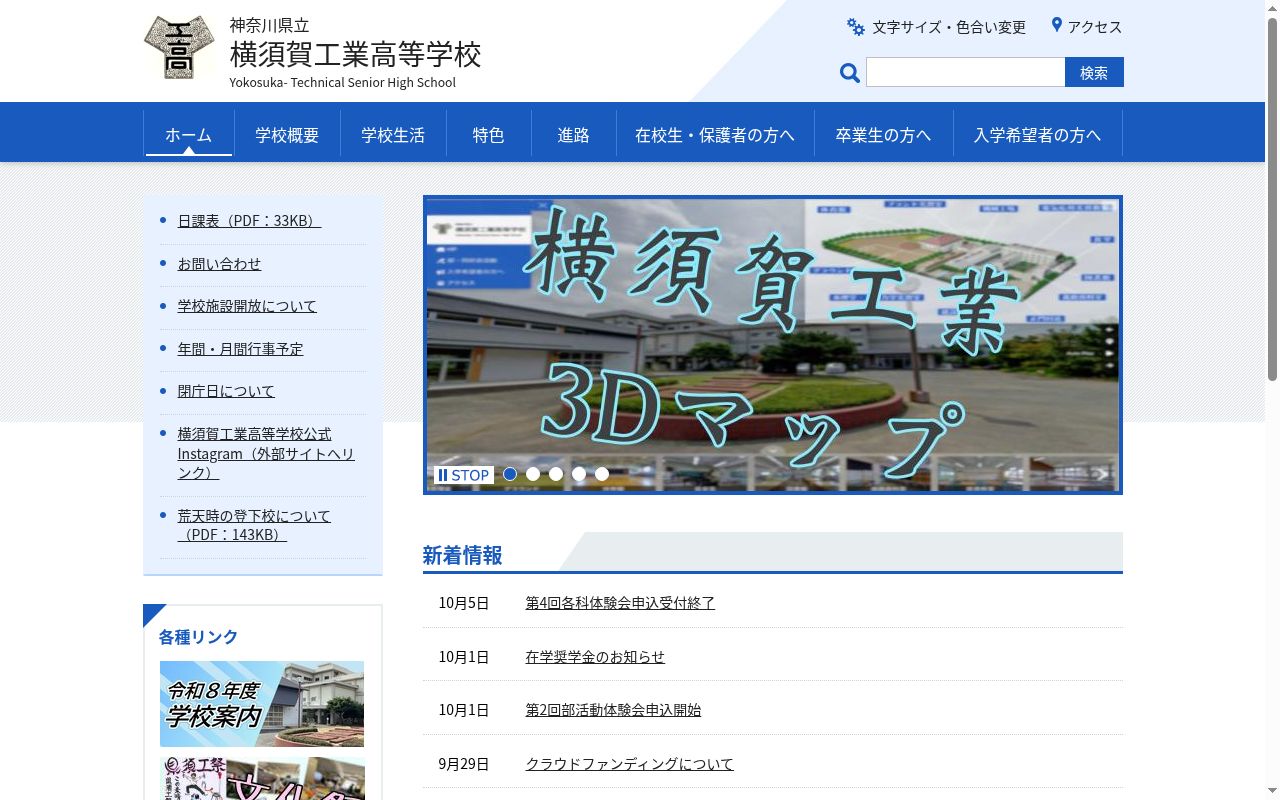Open the 学校生活 menu item
This screenshot has height=800, width=1280.
point(393,134)
